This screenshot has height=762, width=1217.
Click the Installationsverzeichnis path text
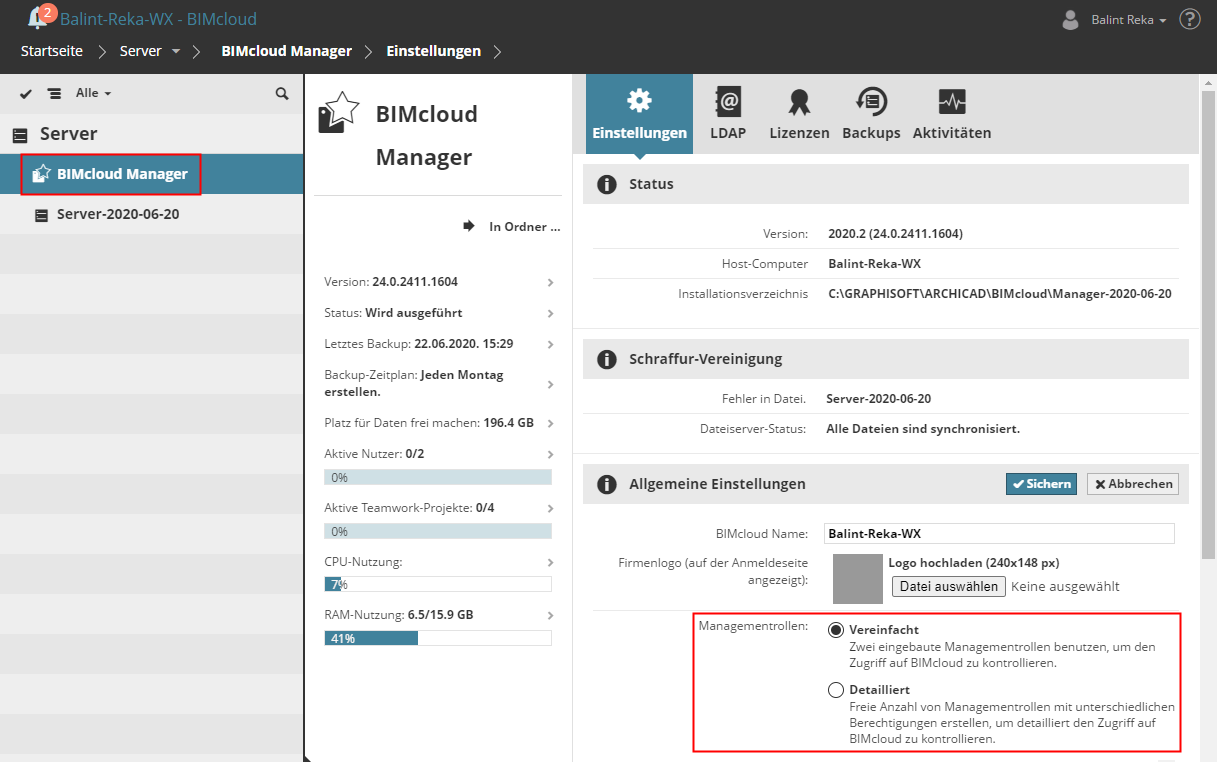(x=1000, y=294)
